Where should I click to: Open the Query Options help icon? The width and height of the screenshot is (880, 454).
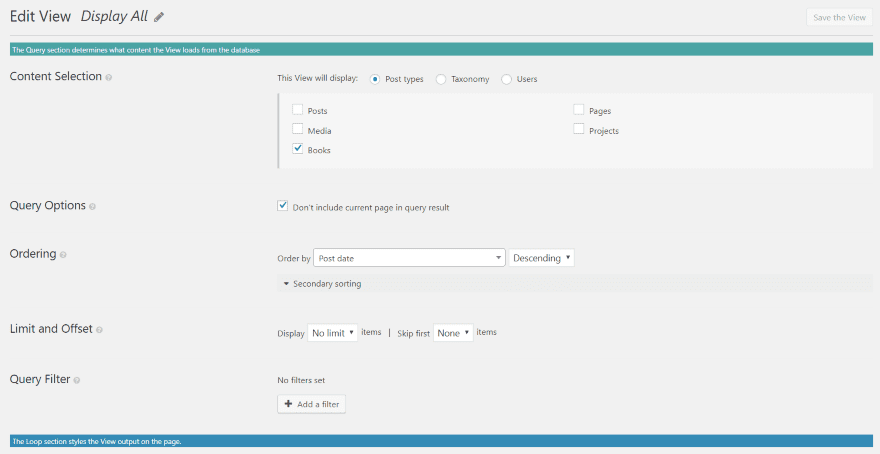tap(93, 207)
